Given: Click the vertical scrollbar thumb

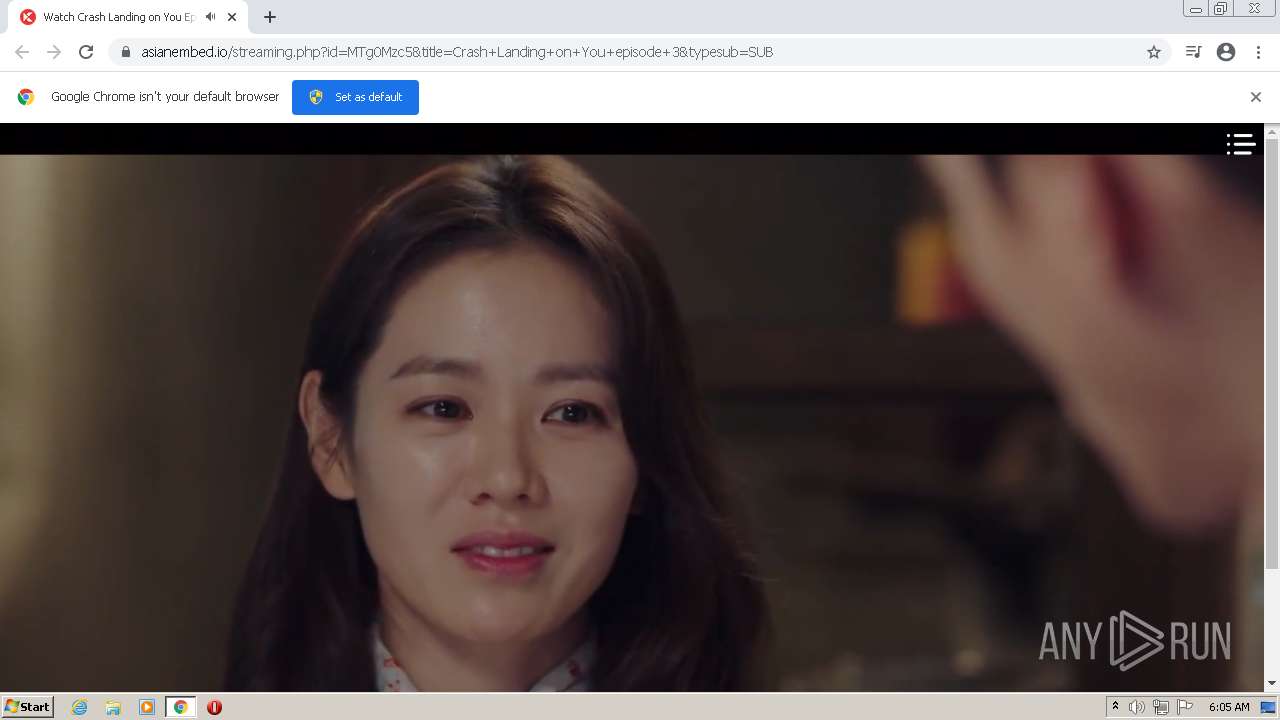Looking at the screenshot, I should click(1272, 355).
